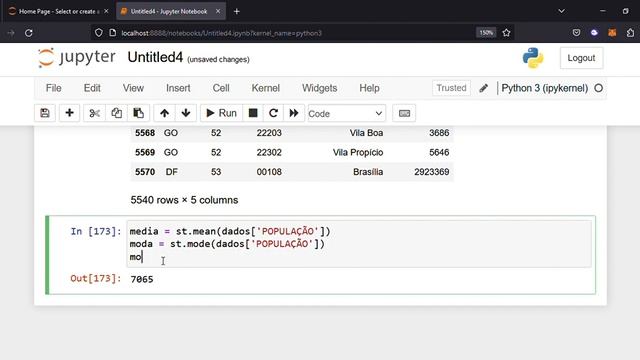Rename notebook by clicking Untitled4 title
The height and width of the screenshot is (360, 640).
[155, 58]
